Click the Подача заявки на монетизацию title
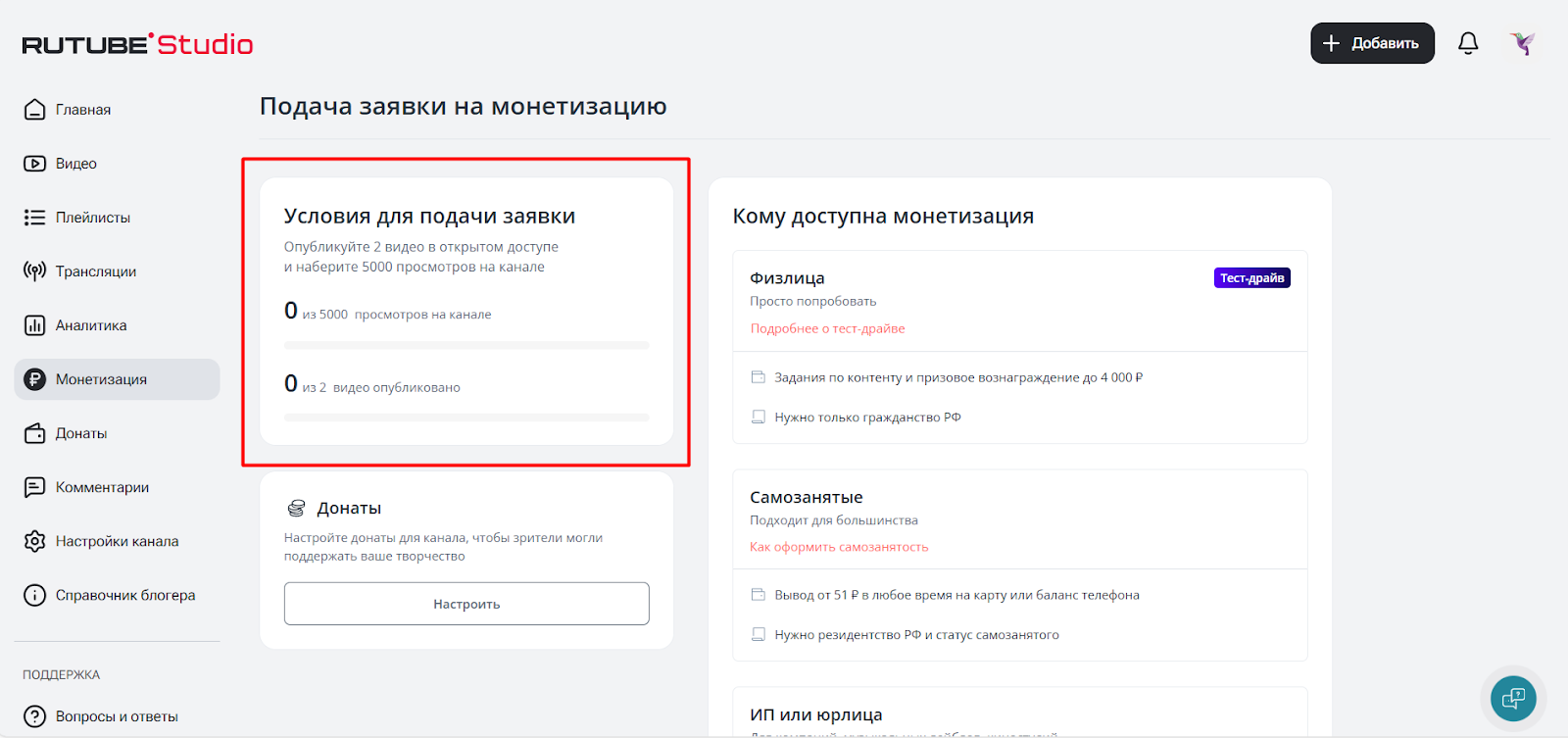 (x=463, y=106)
